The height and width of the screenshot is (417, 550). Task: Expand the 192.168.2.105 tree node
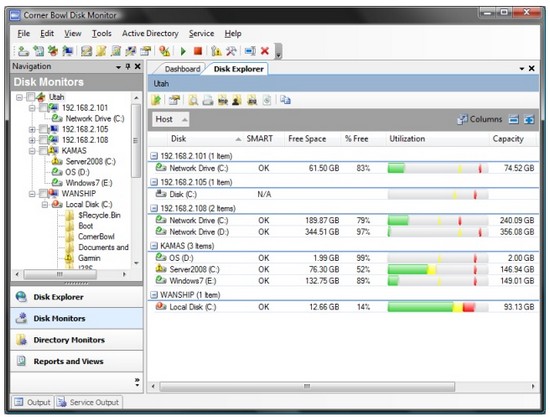pyautogui.click(x=32, y=129)
